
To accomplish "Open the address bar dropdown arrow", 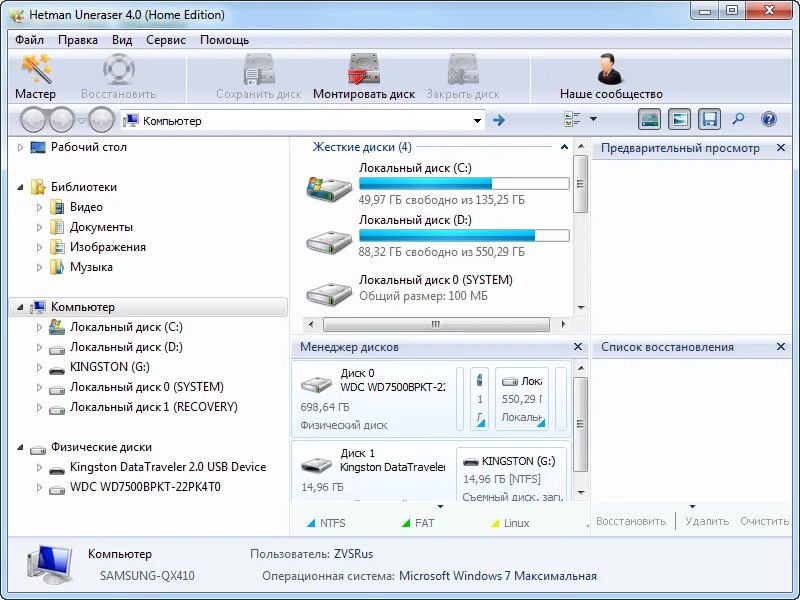I will 477,121.
